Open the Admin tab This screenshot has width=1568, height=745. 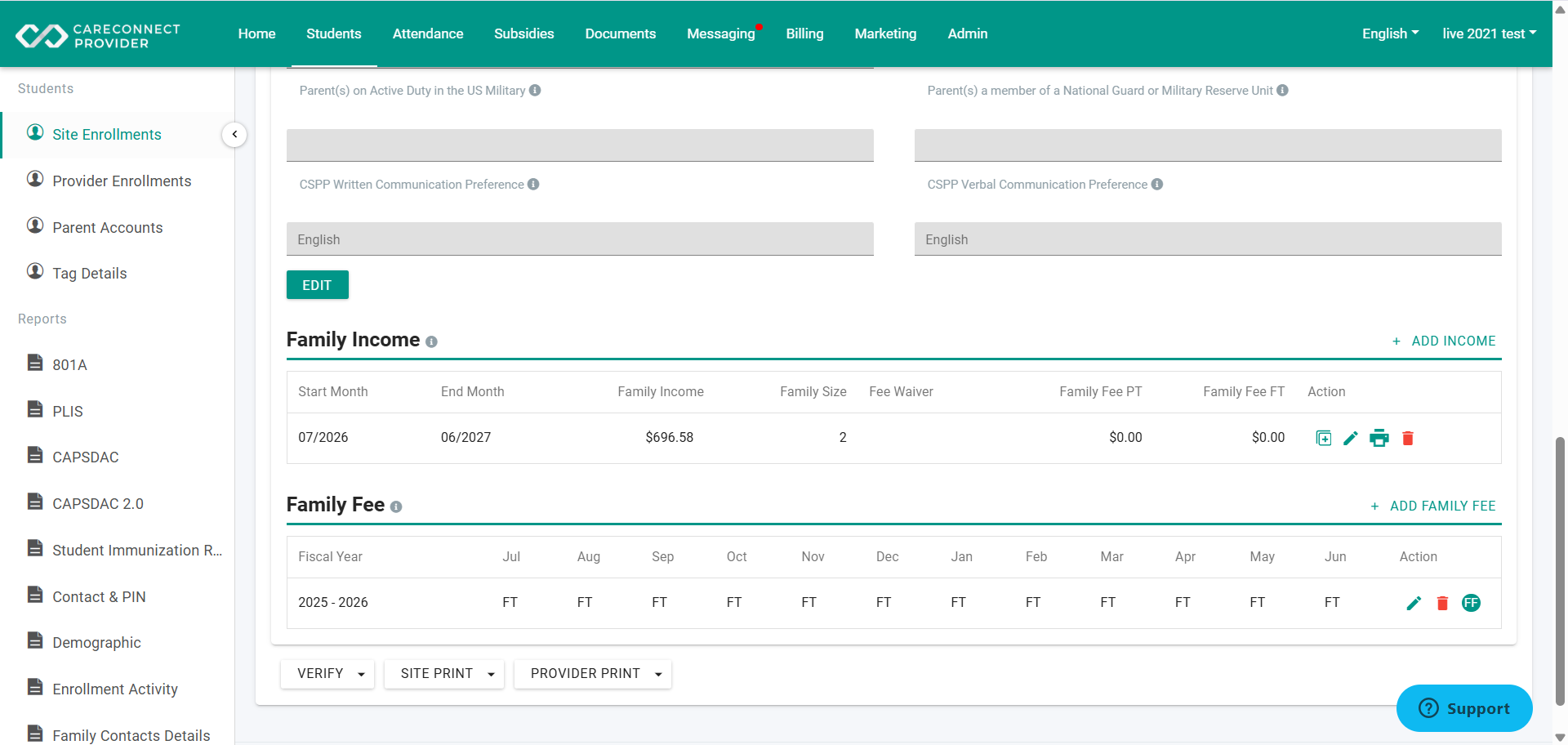[x=968, y=33]
